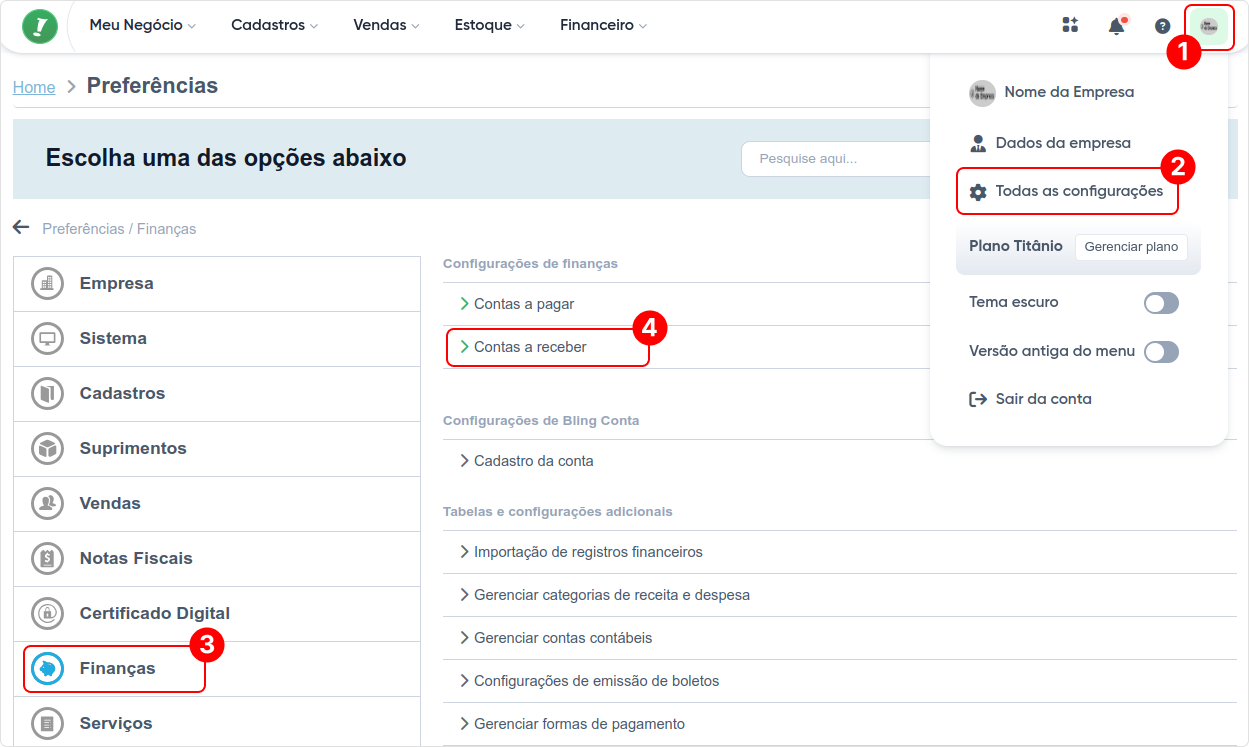Toggle the Versão antiga do menu switch
Viewport: 1249px width, 747px height.
1161,352
